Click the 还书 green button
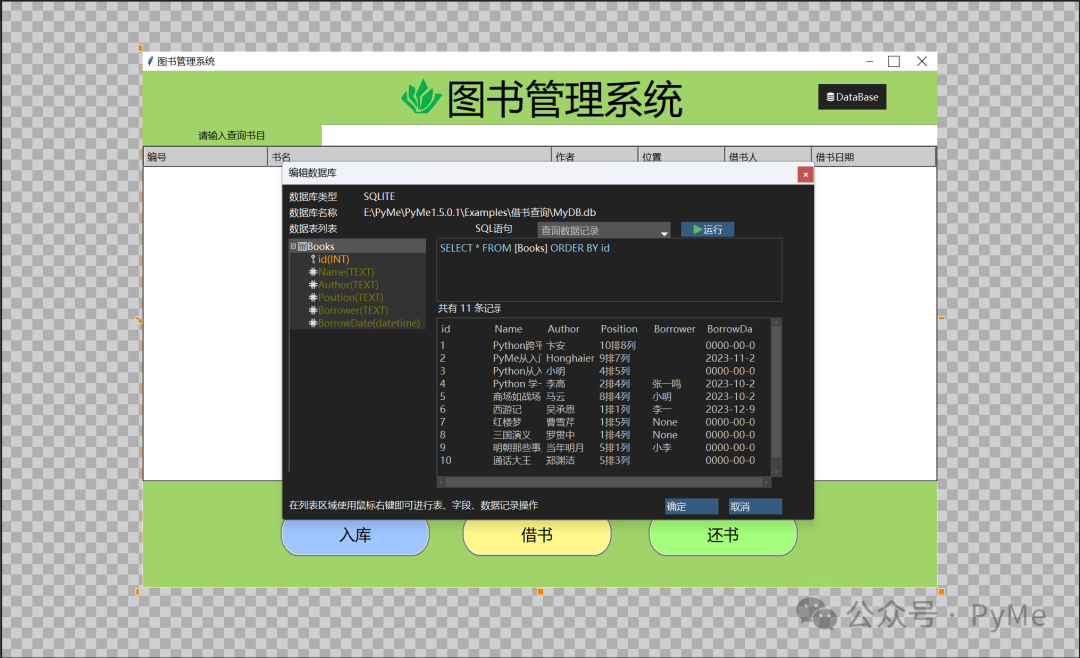The image size is (1080, 658). (x=723, y=535)
